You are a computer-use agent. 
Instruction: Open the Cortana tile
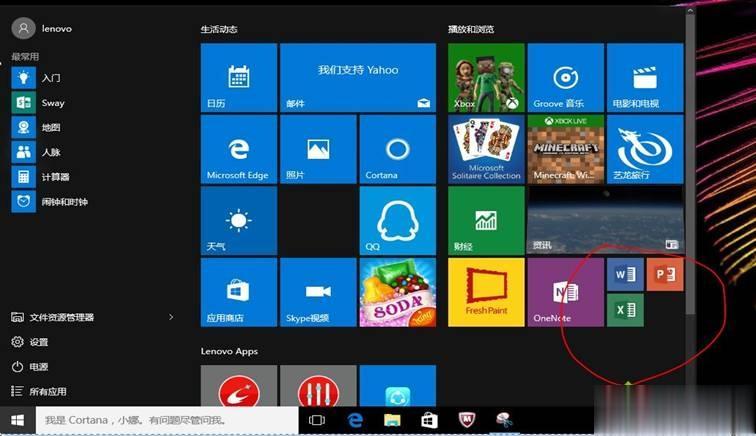point(398,149)
